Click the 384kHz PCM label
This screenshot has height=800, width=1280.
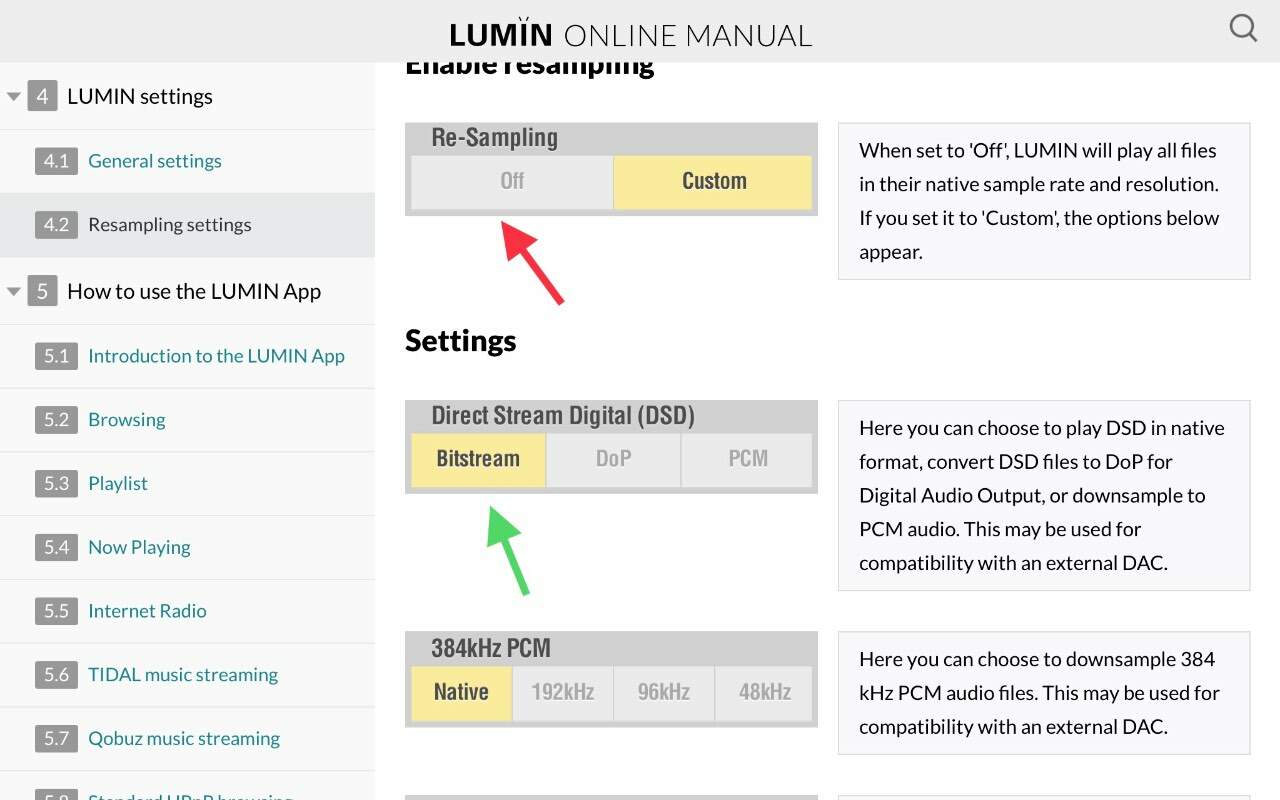pos(491,648)
